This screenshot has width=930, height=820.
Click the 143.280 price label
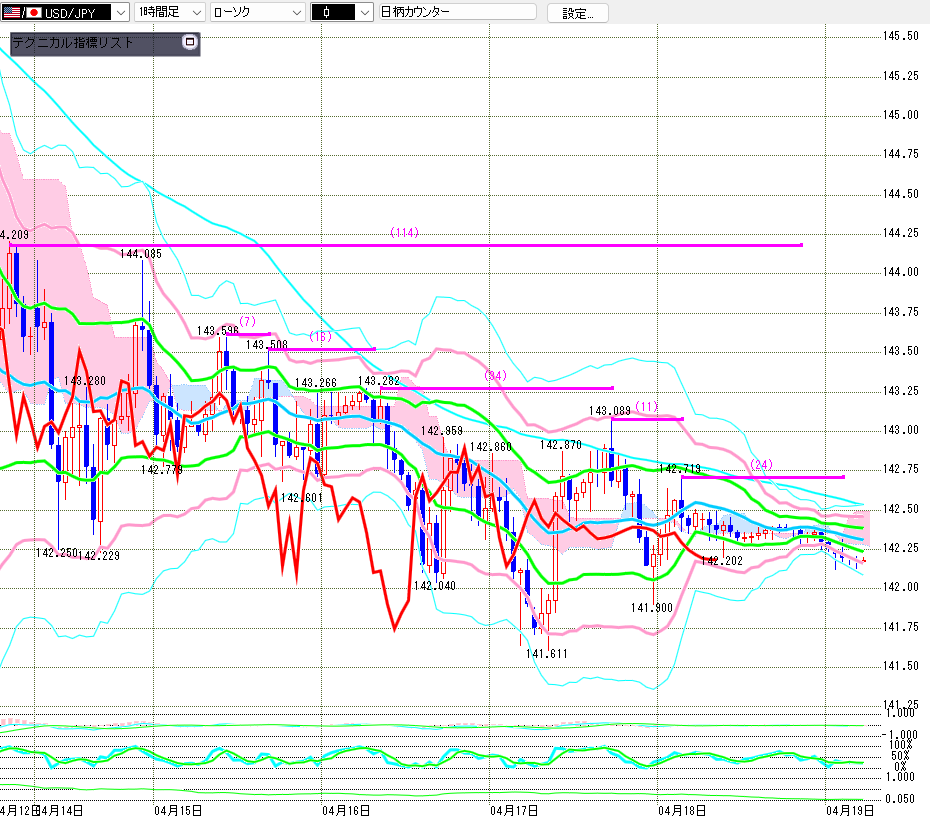pyautogui.click(x=85, y=381)
